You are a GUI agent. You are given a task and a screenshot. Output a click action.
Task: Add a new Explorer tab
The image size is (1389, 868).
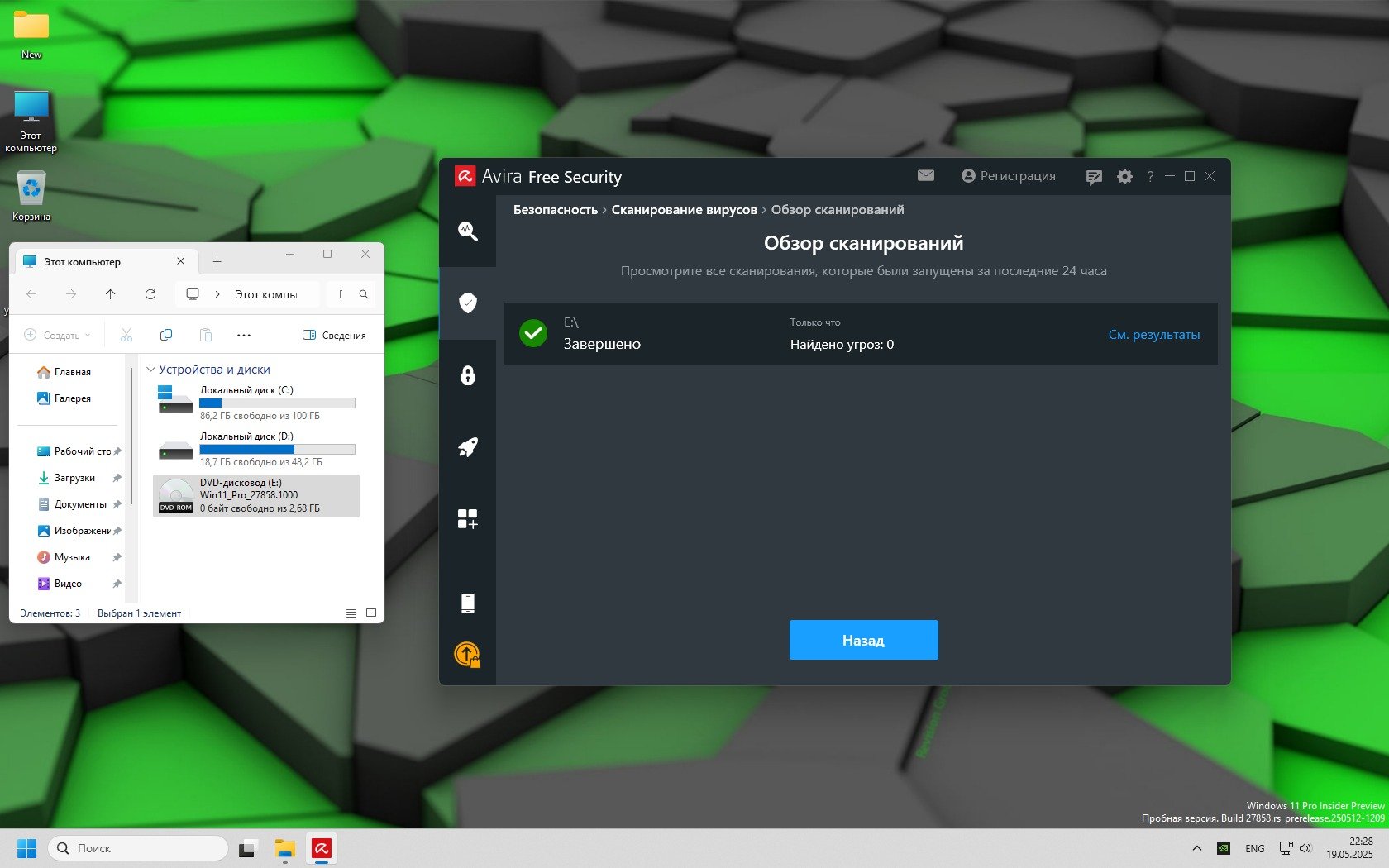[217, 262]
